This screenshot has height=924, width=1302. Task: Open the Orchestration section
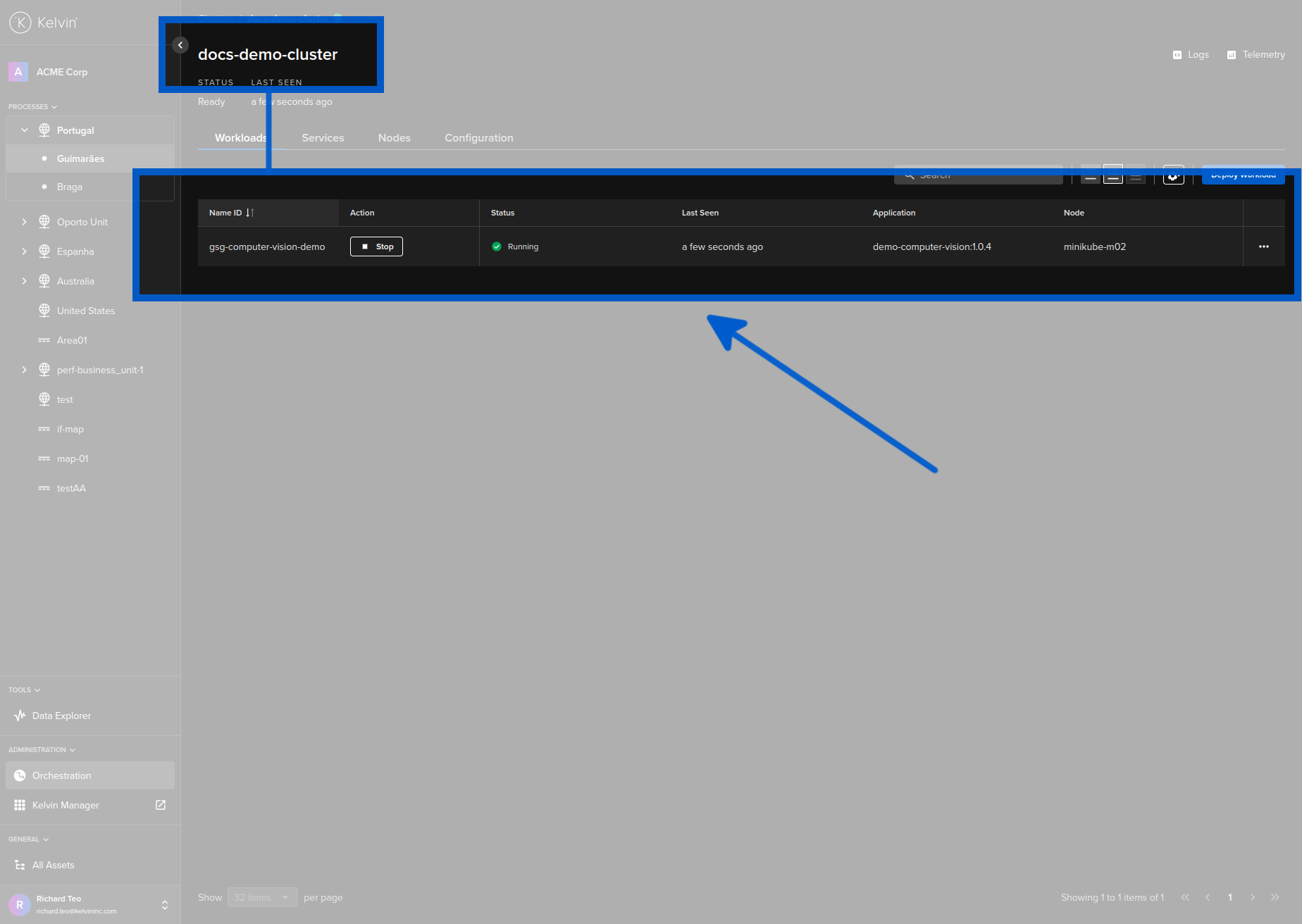[61, 775]
